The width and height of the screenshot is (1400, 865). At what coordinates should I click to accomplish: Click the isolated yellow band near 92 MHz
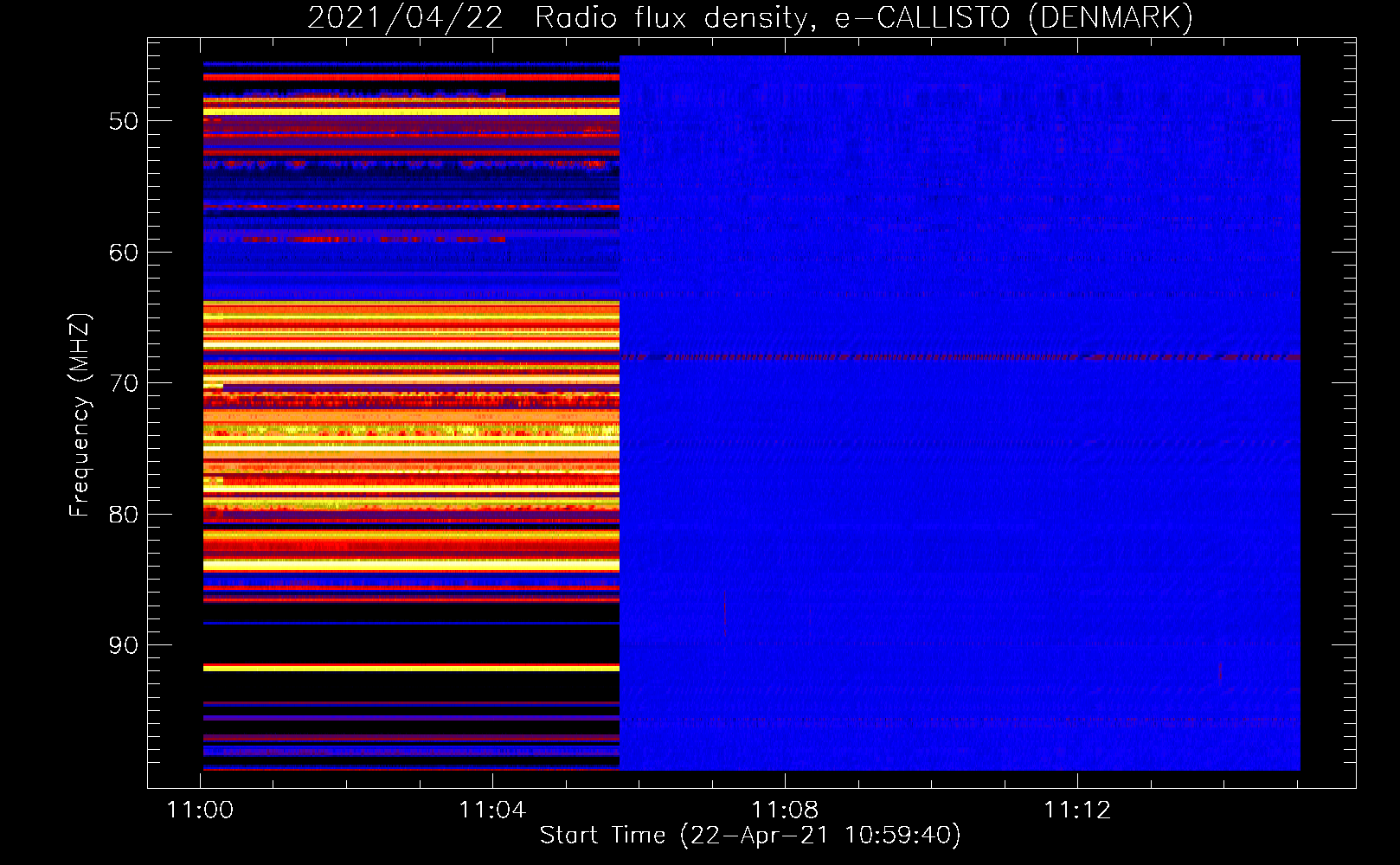tap(411, 668)
